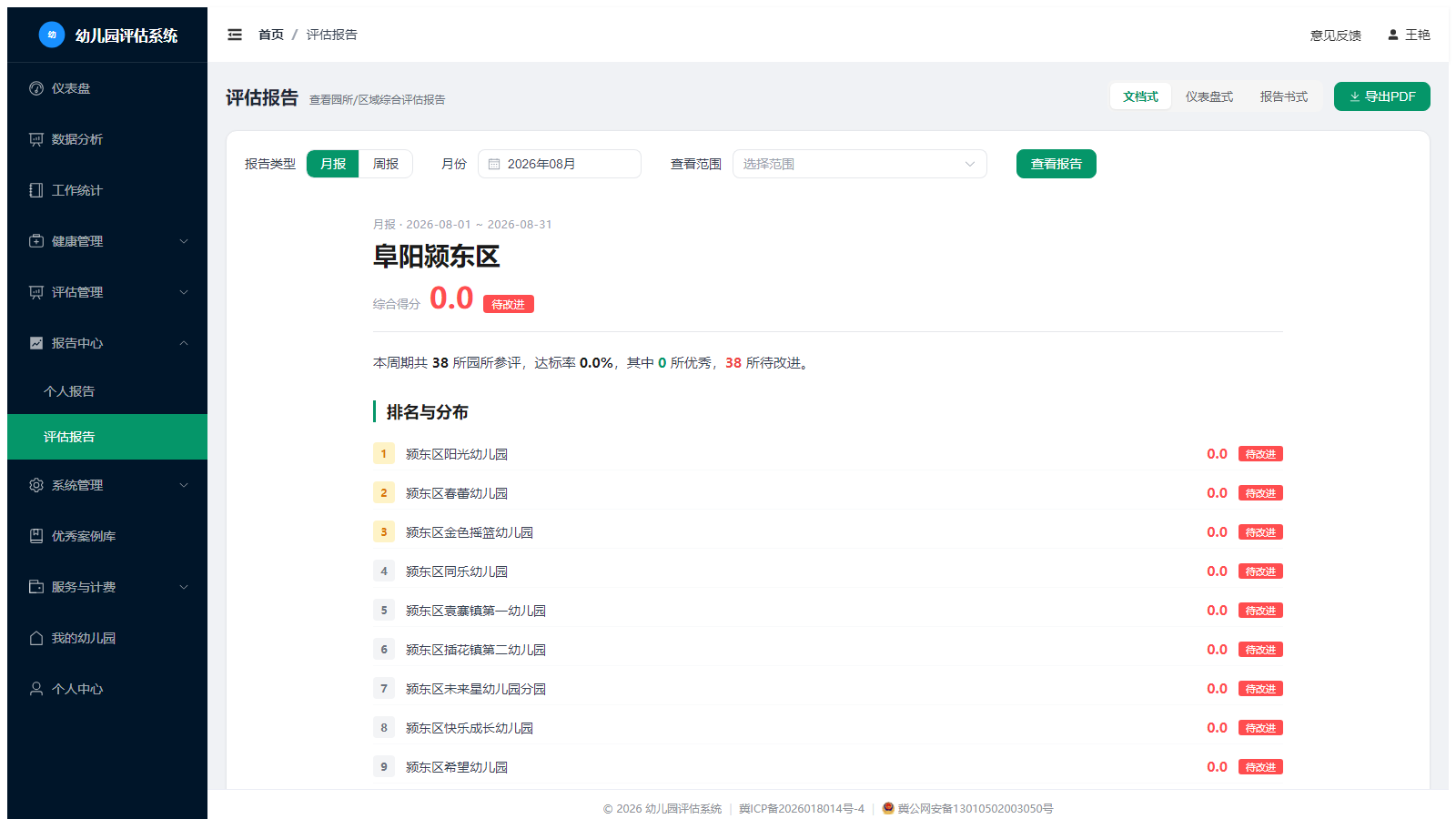
Task: Click the 冀ICP备2026018014号-4 footer link
Action: coord(802,808)
